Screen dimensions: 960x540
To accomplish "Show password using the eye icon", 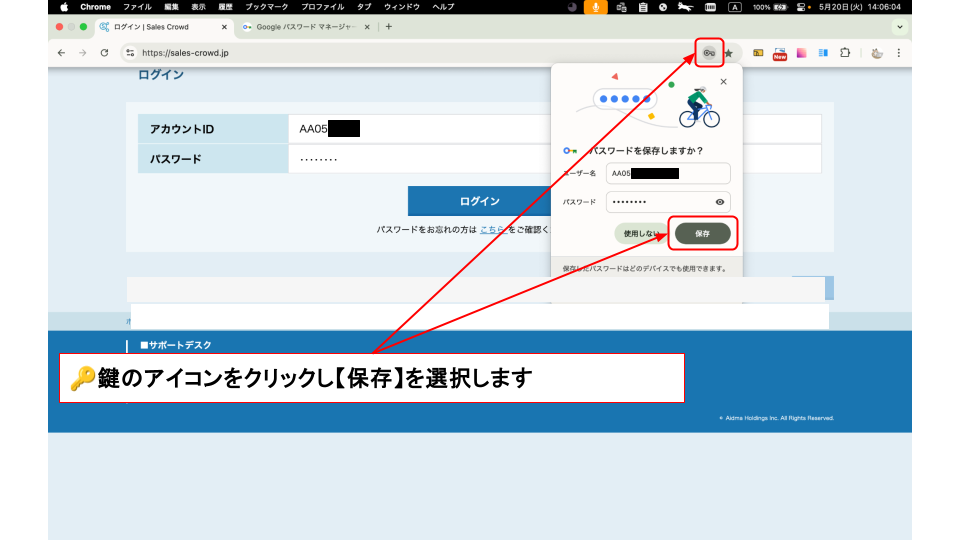I will 720,202.
